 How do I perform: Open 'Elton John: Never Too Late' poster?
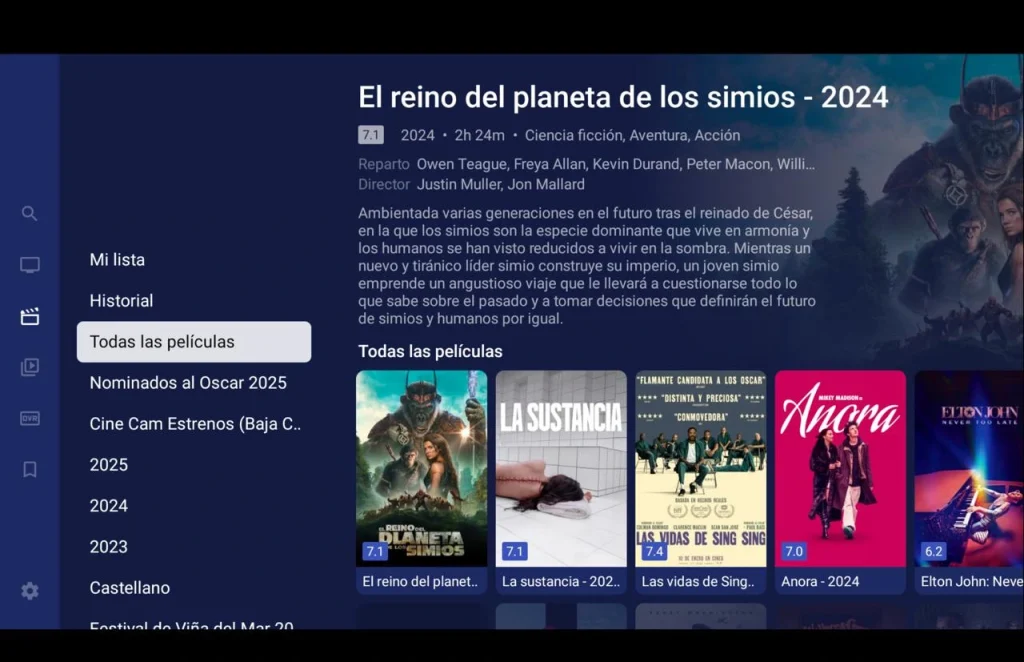969,469
